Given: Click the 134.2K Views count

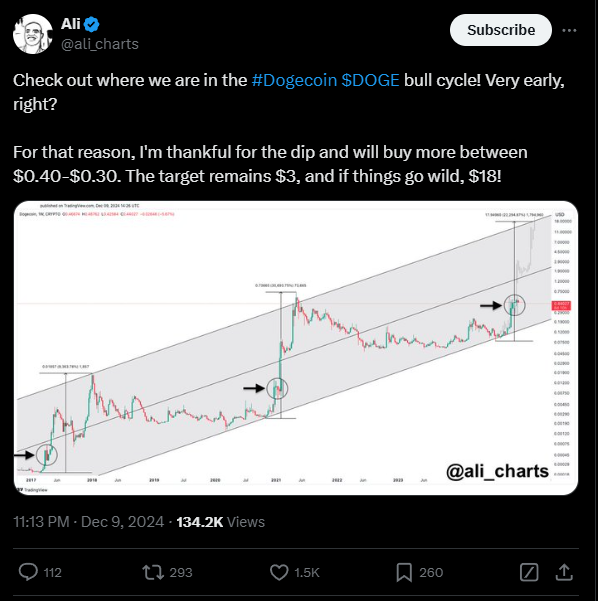Looking at the screenshot, I should (x=220, y=522).
